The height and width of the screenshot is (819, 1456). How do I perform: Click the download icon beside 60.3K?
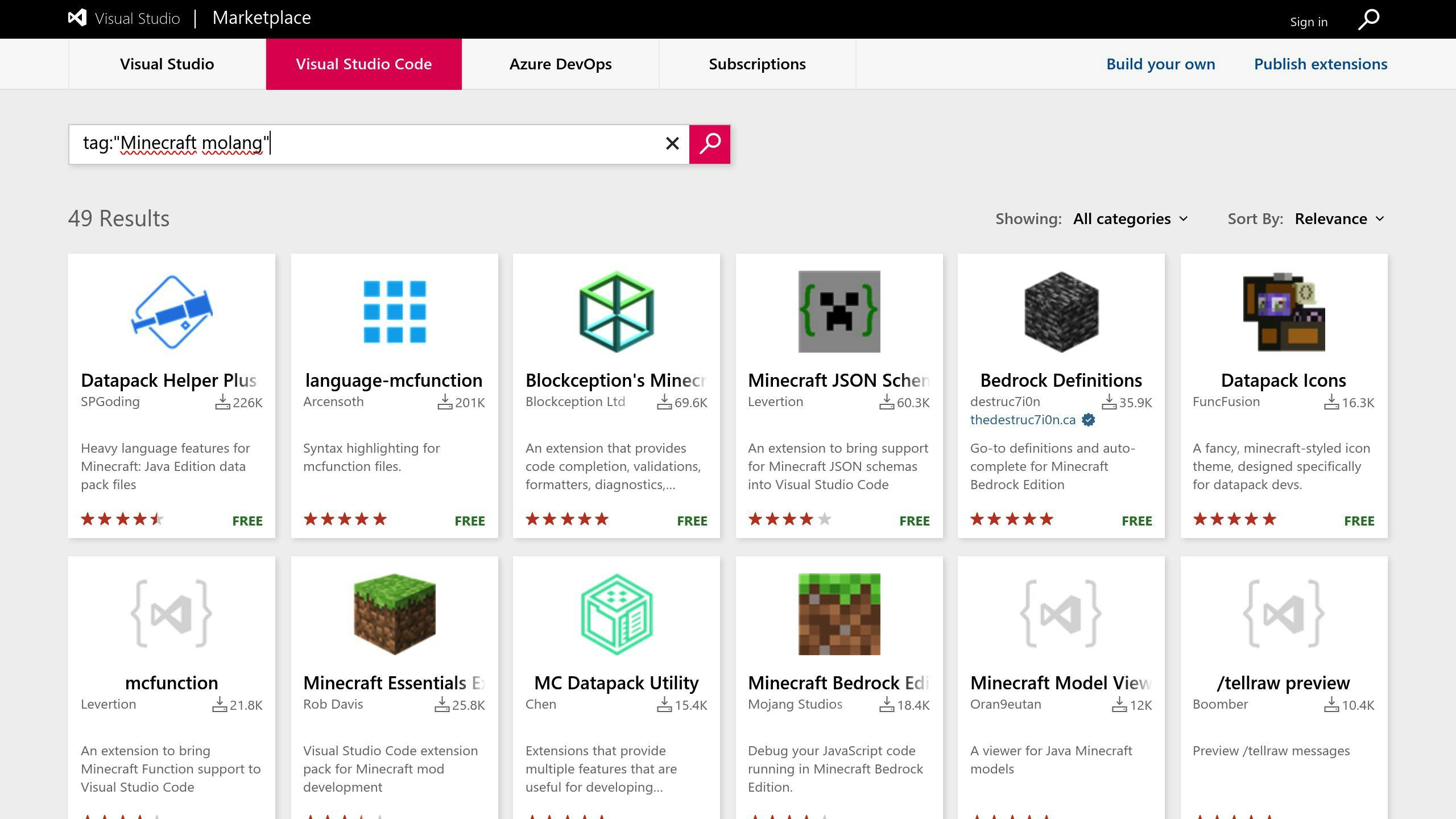click(x=886, y=402)
